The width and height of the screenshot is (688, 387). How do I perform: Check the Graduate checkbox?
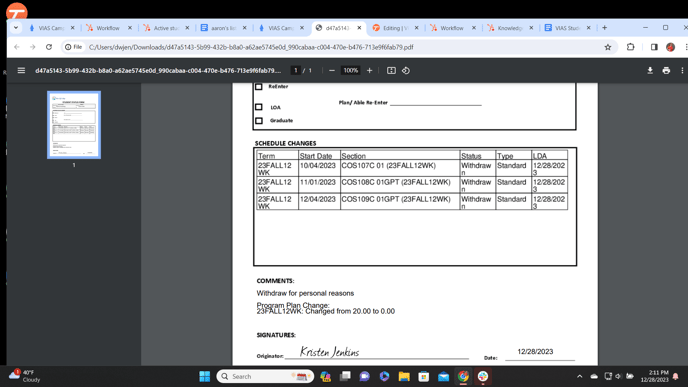259,120
